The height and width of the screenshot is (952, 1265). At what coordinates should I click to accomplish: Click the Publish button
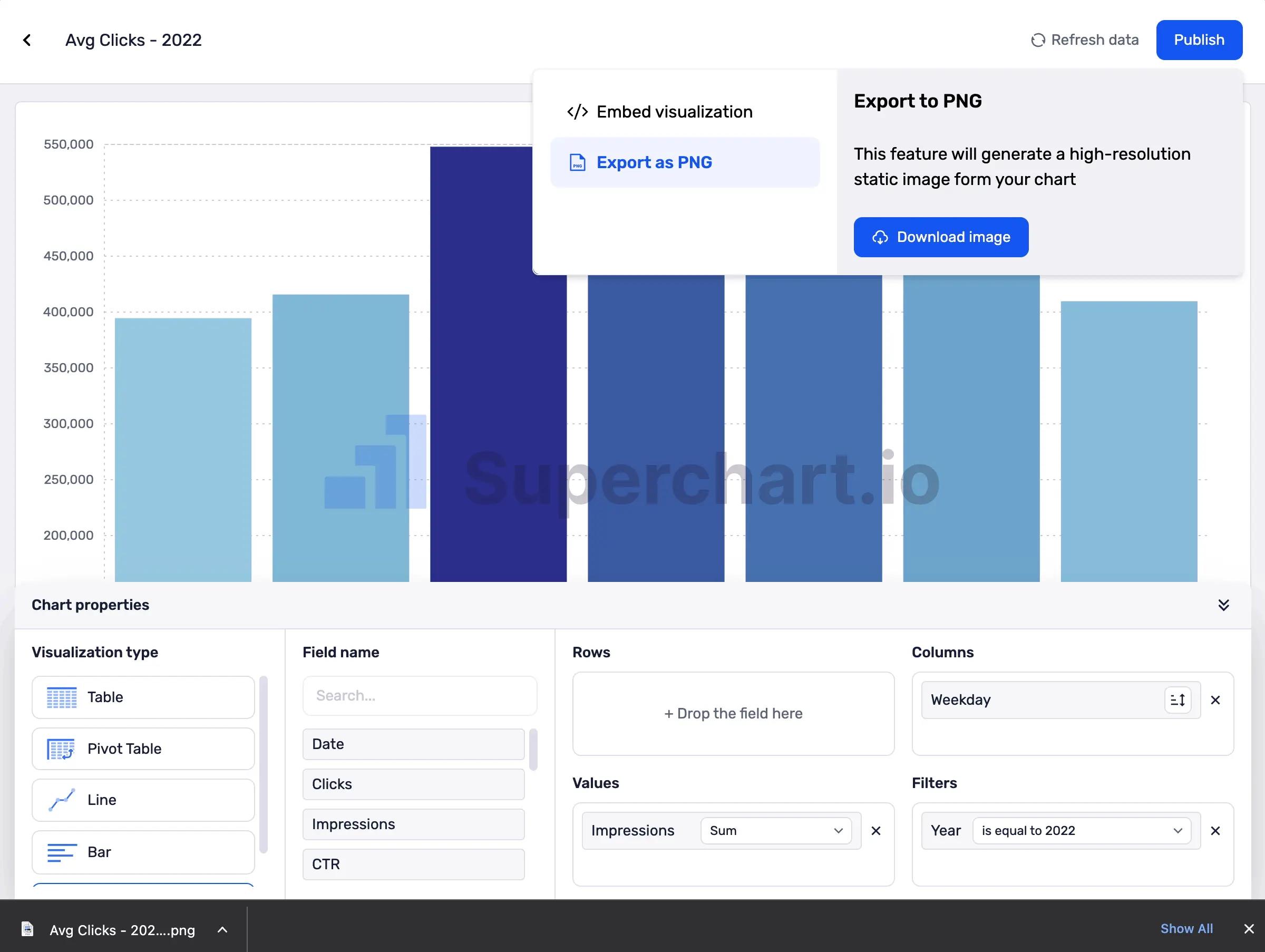pyautogui.click(x=1199, y=40)
